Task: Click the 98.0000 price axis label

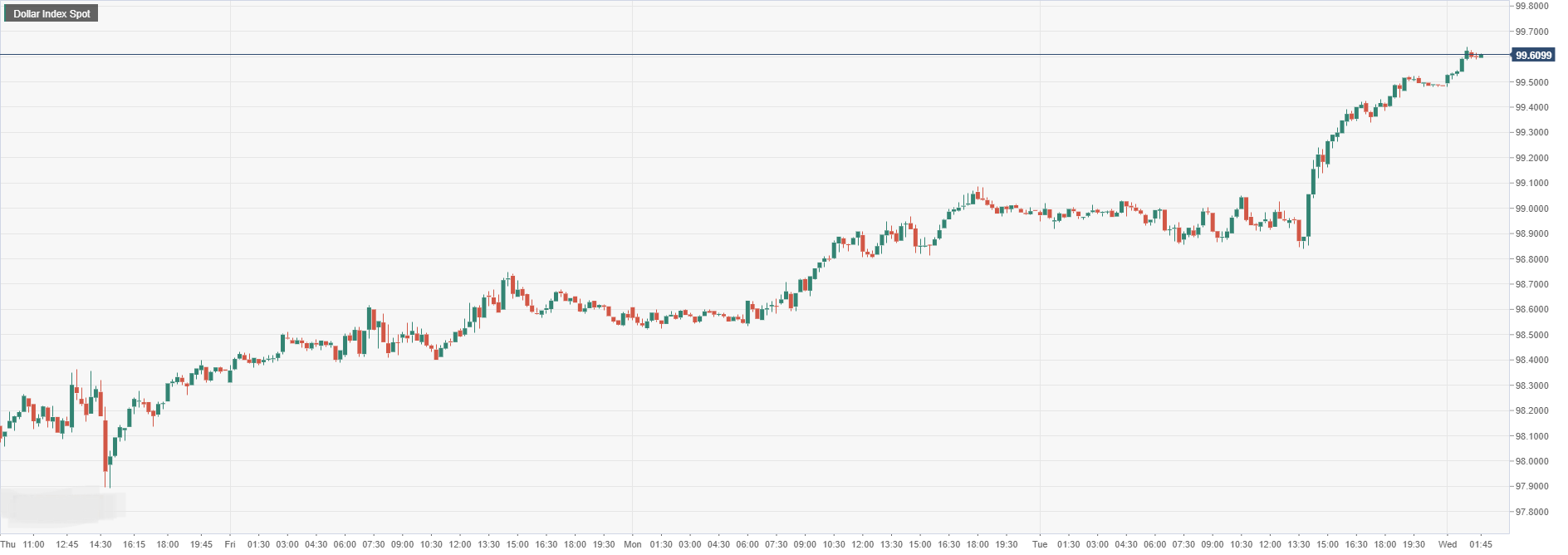Action: (x=1531, y=461)
